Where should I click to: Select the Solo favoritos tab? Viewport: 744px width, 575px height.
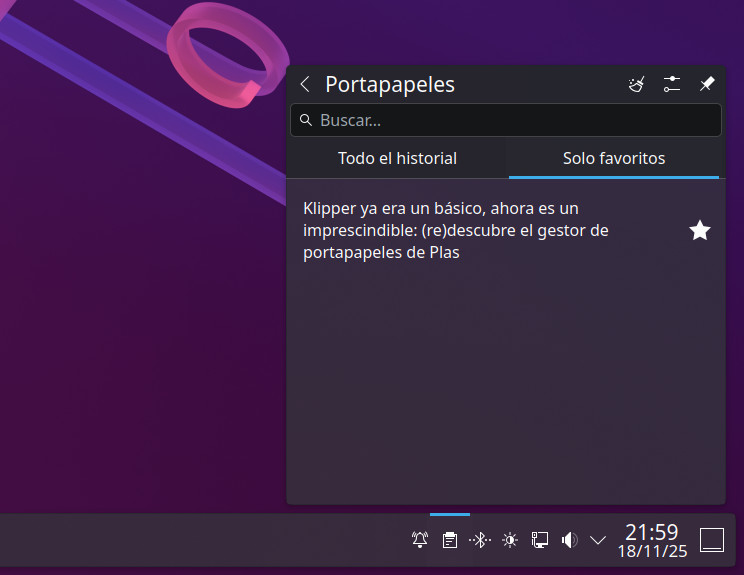click(x=614, y=158)
